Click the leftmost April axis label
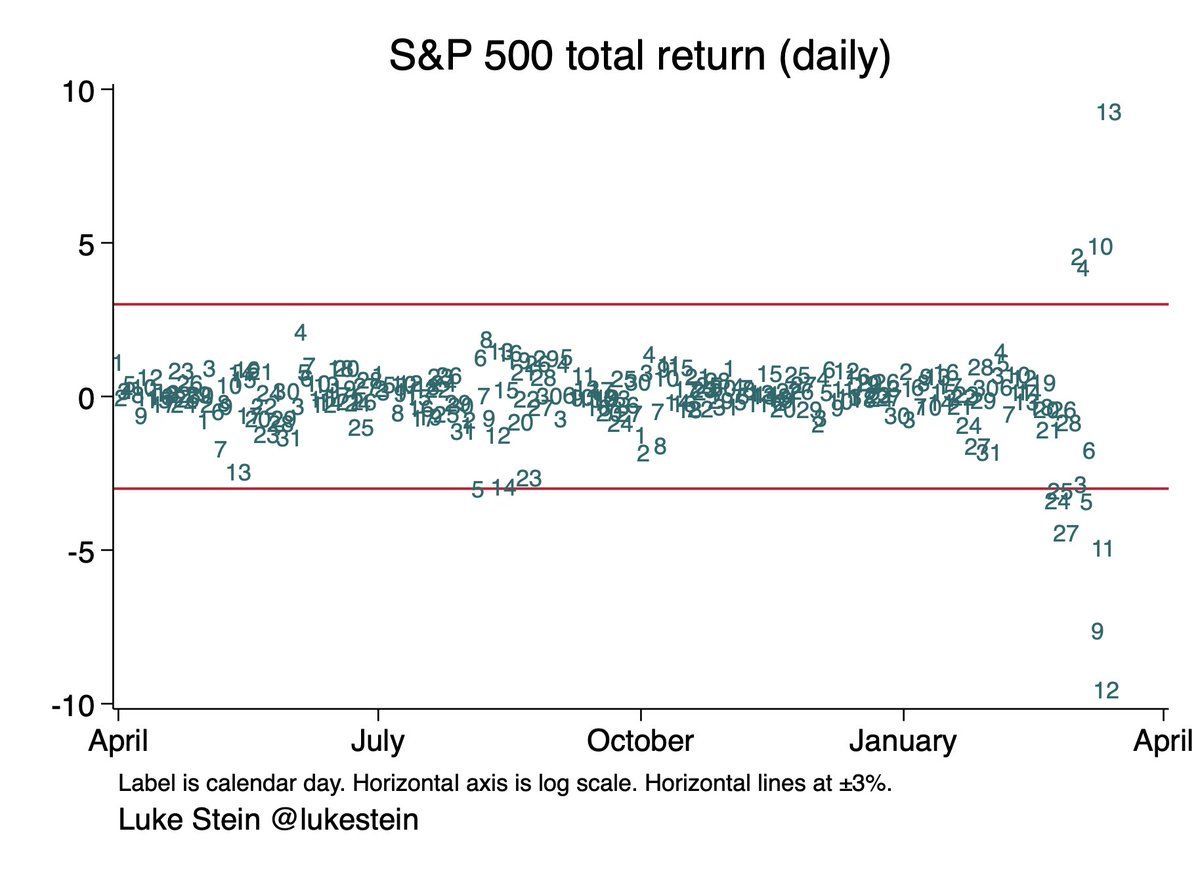 coord(119,742)
